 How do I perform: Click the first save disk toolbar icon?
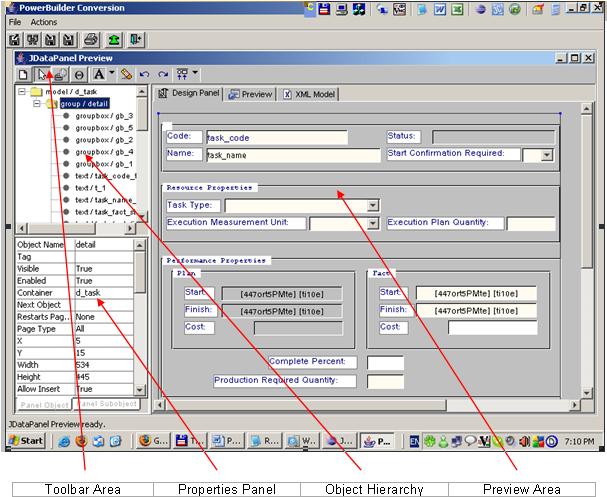(x=15, y=39)
